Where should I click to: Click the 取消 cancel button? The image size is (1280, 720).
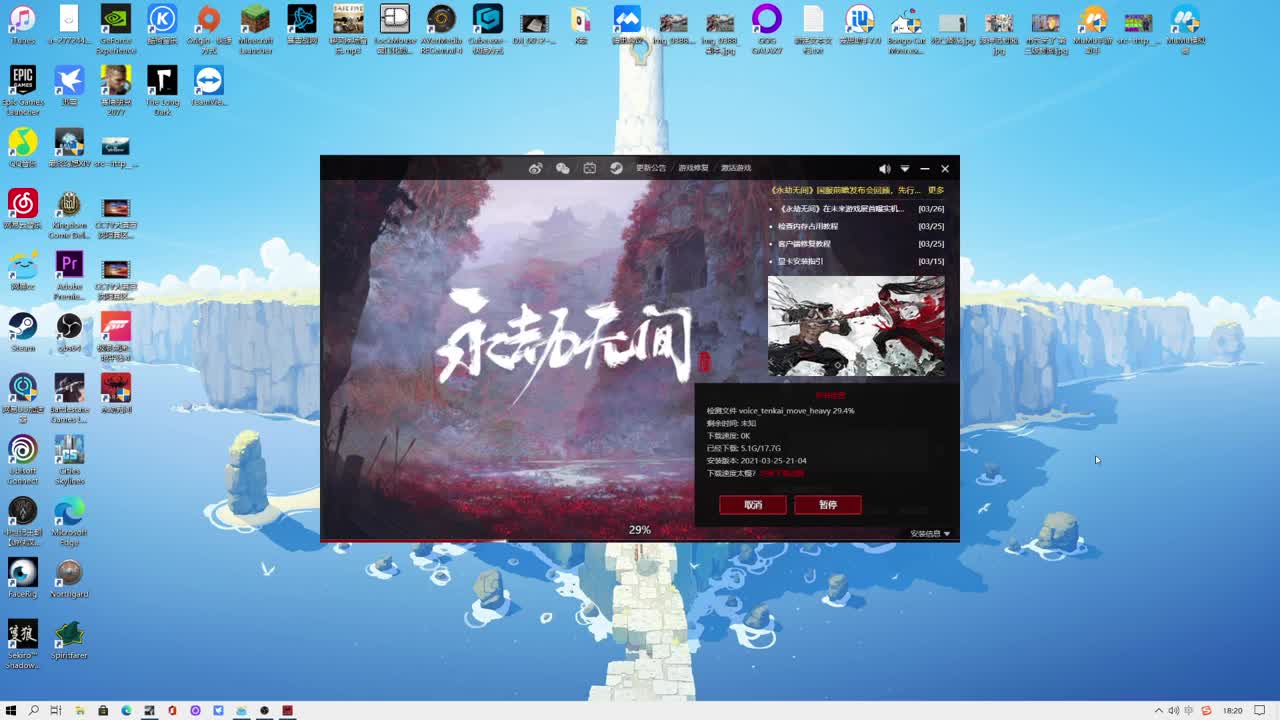[753, 505]
